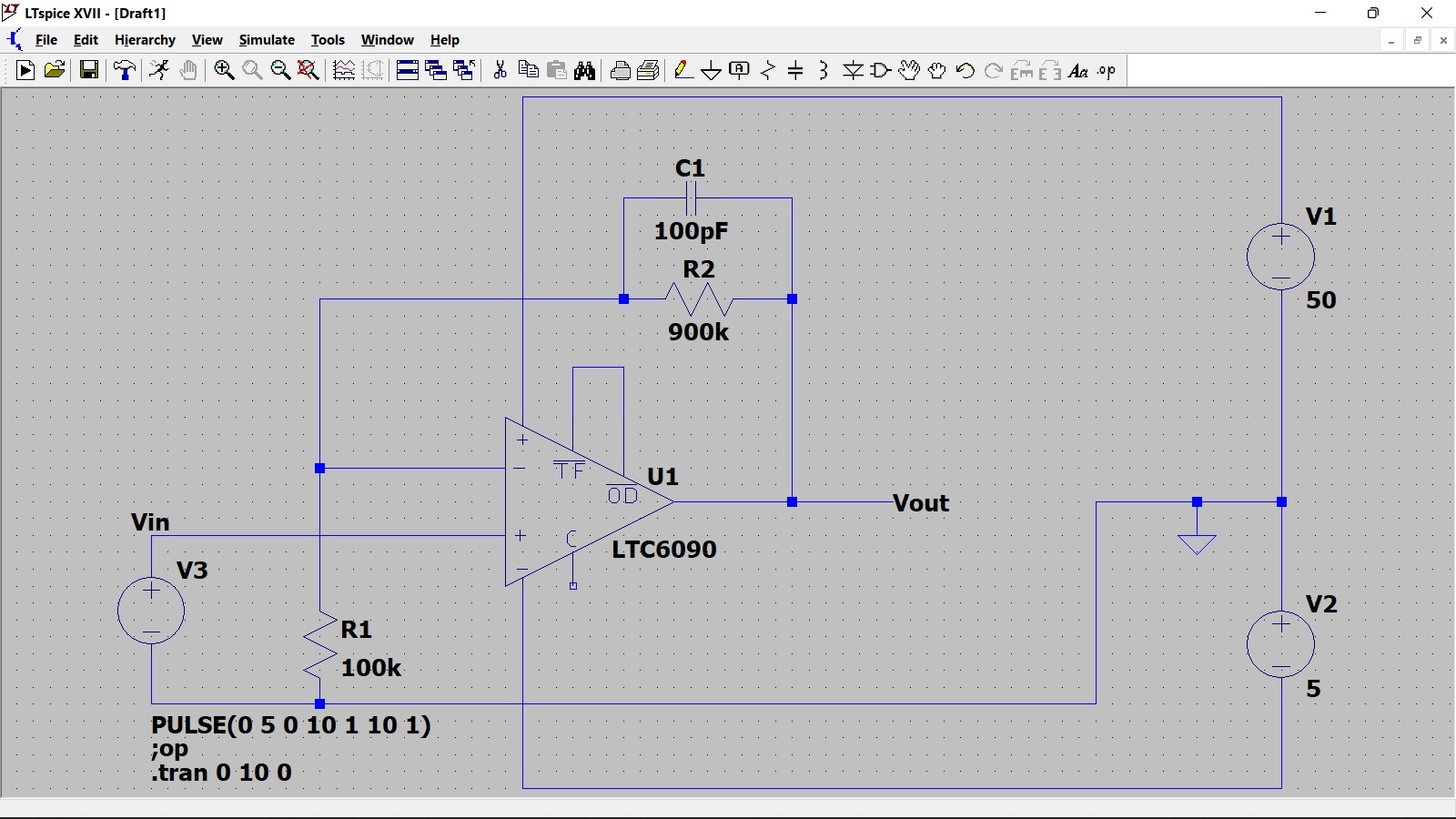Minimize the inner Draft1 document window
This screenshot has width=1456, height=819.
pos(1391,40)
